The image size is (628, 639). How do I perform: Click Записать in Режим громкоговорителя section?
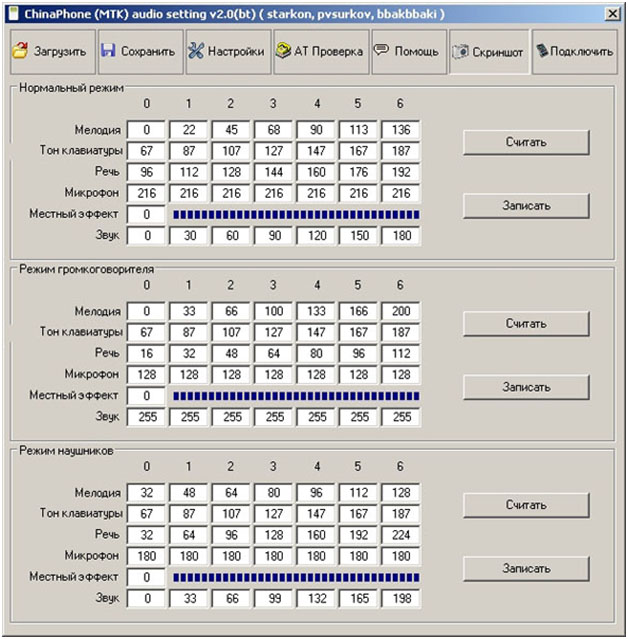pyautogui.click(x=526, y=387)
